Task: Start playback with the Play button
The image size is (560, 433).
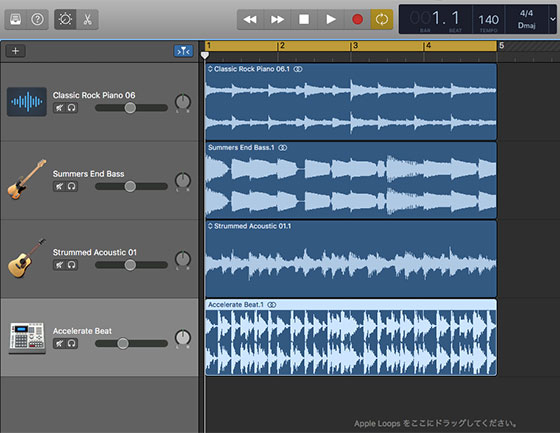Action: (331, 19)
